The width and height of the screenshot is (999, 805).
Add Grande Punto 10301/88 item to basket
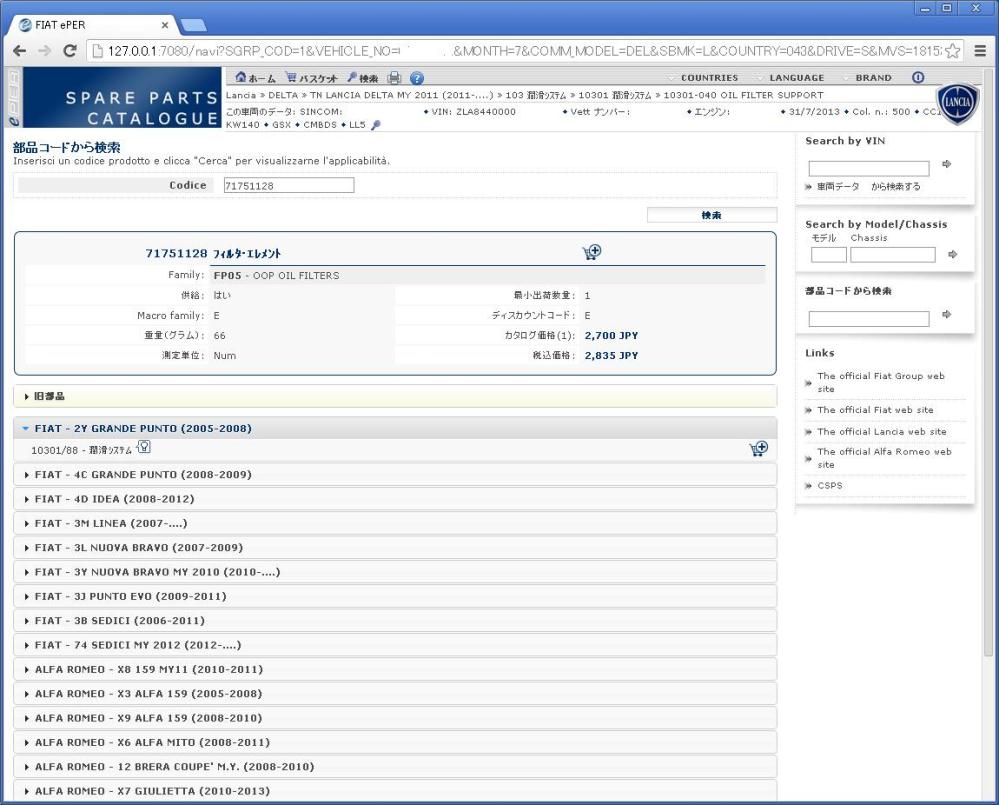coord(758,449)
